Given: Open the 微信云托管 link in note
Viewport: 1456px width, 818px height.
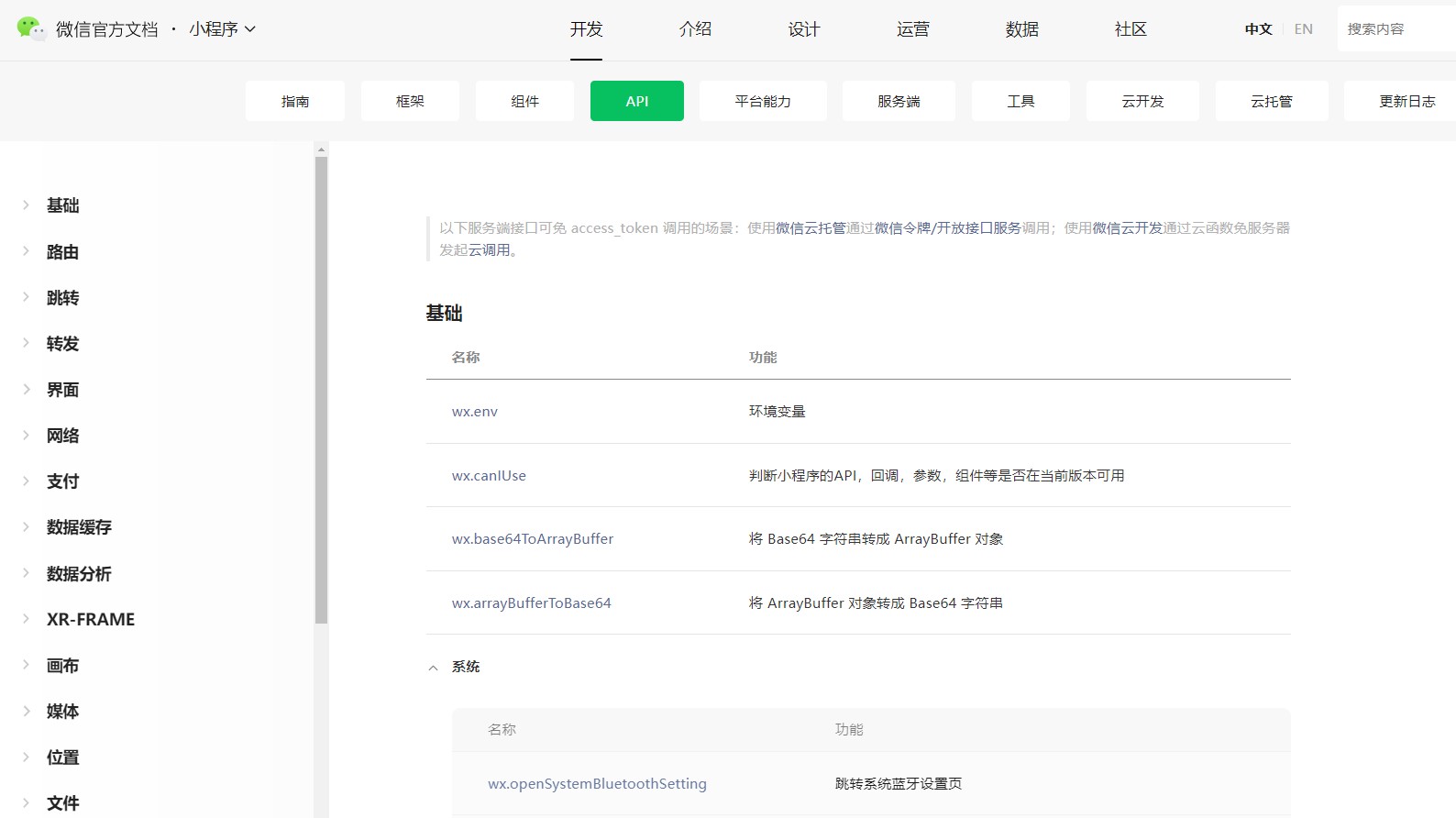Looking at the screenshot, I should (811, 227).
